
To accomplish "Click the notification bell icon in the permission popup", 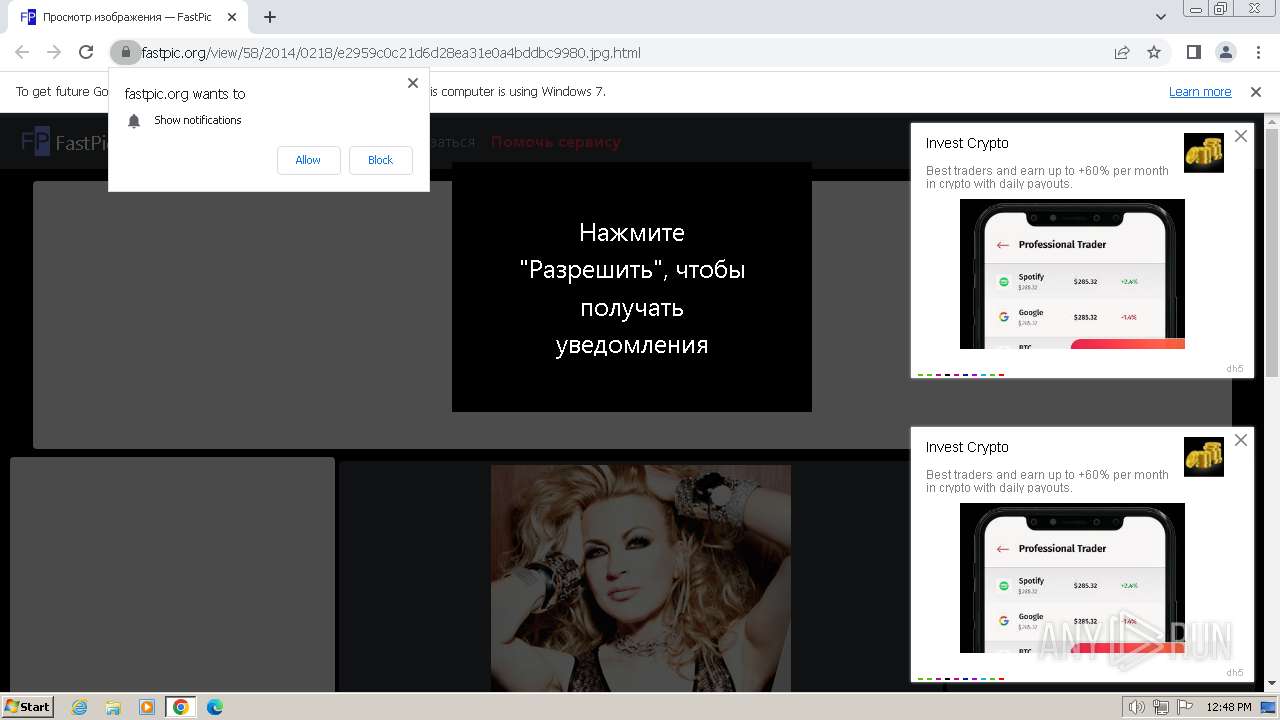I will coord(134,121).
